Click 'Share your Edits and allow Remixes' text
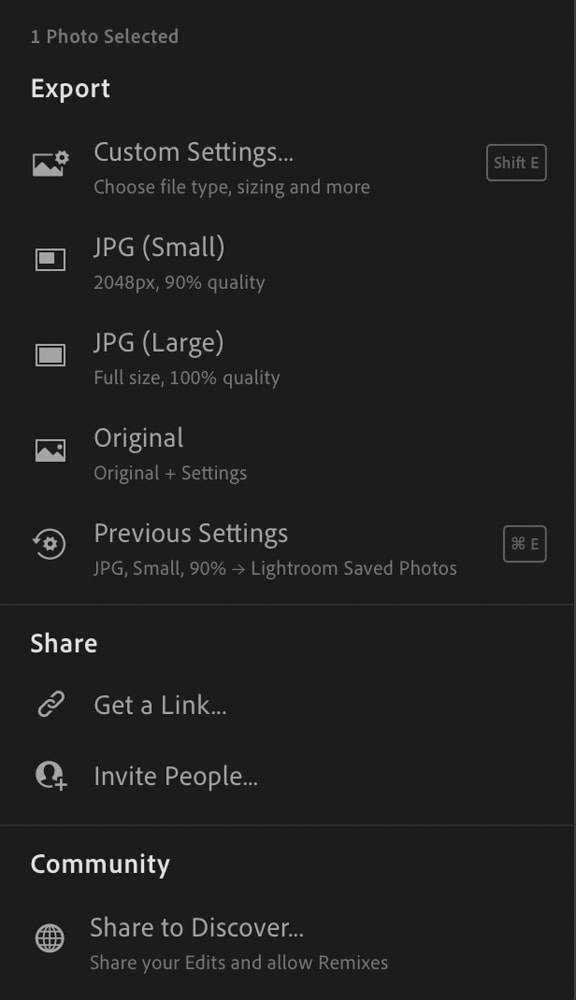The height and width of the screenshot is (1000, 576). [x=239, y=962]
